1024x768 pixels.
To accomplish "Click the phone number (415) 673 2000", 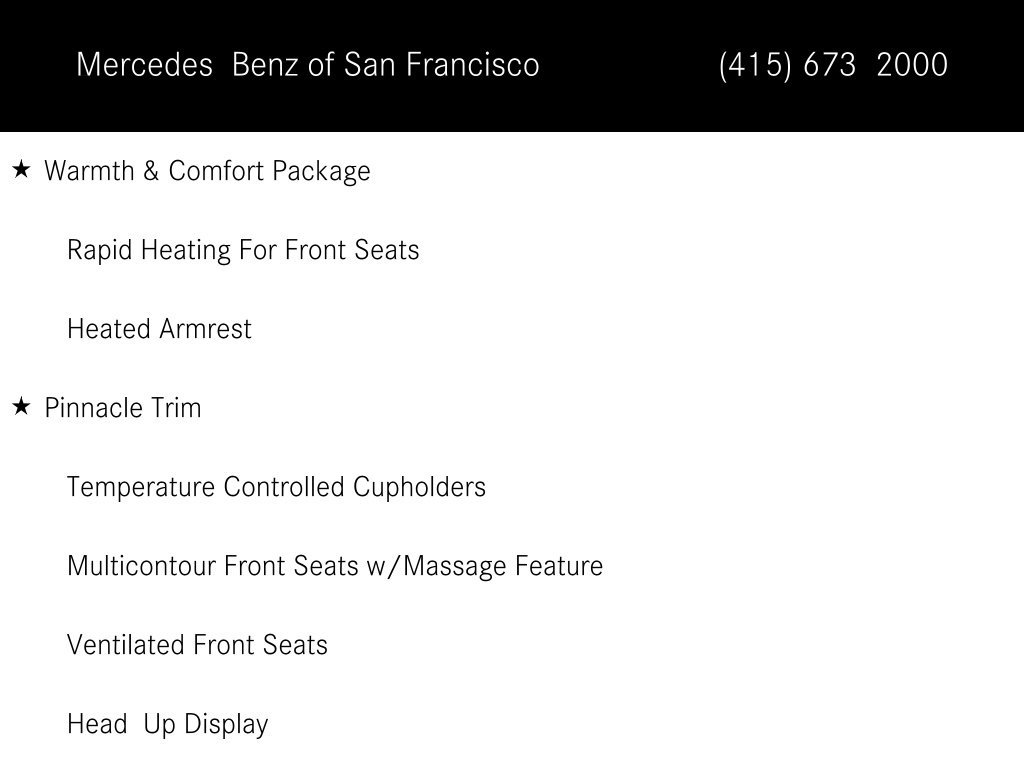I will coord(833,65).
